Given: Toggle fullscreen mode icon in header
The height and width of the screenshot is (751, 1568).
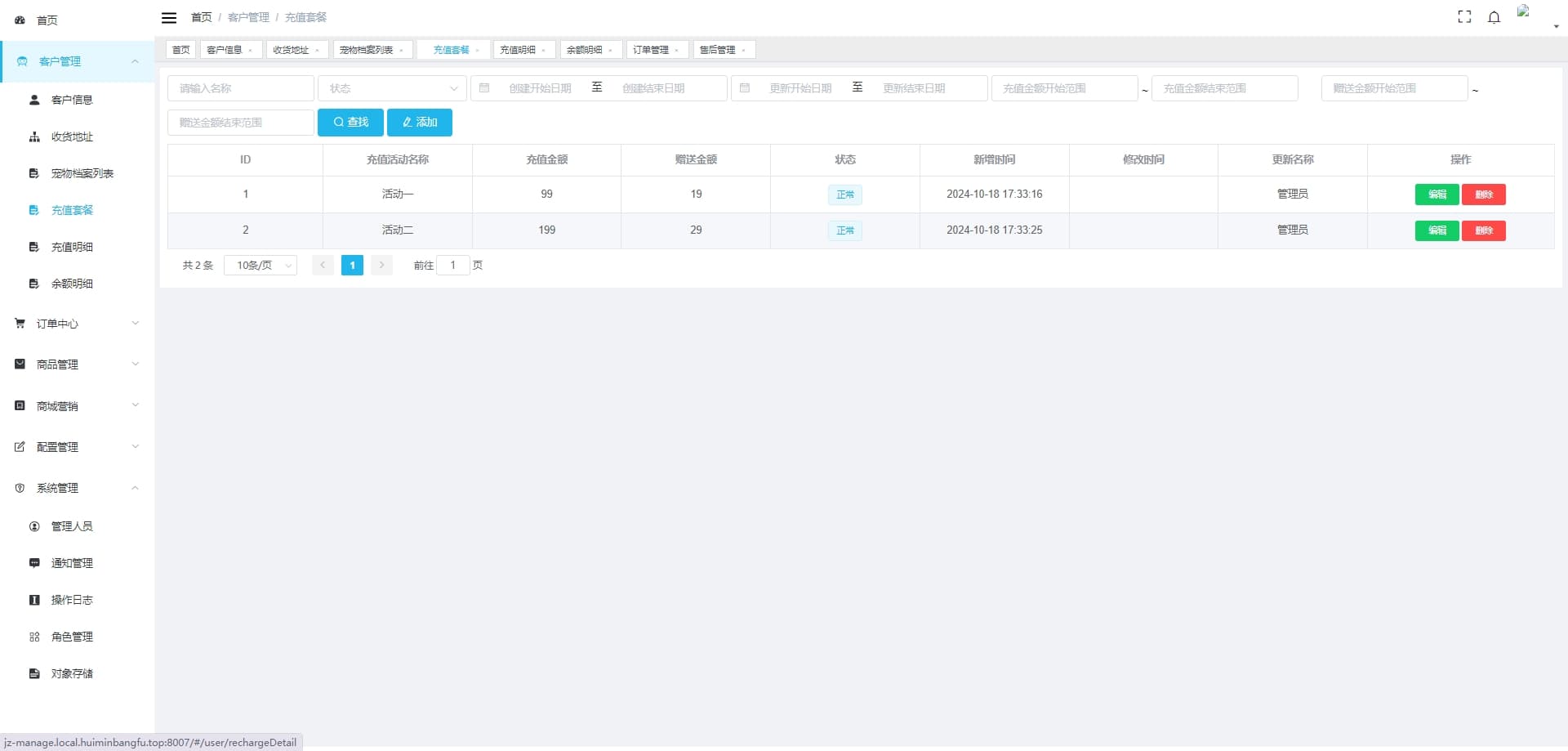Looking at the screenshot, I should point(1464,17).
